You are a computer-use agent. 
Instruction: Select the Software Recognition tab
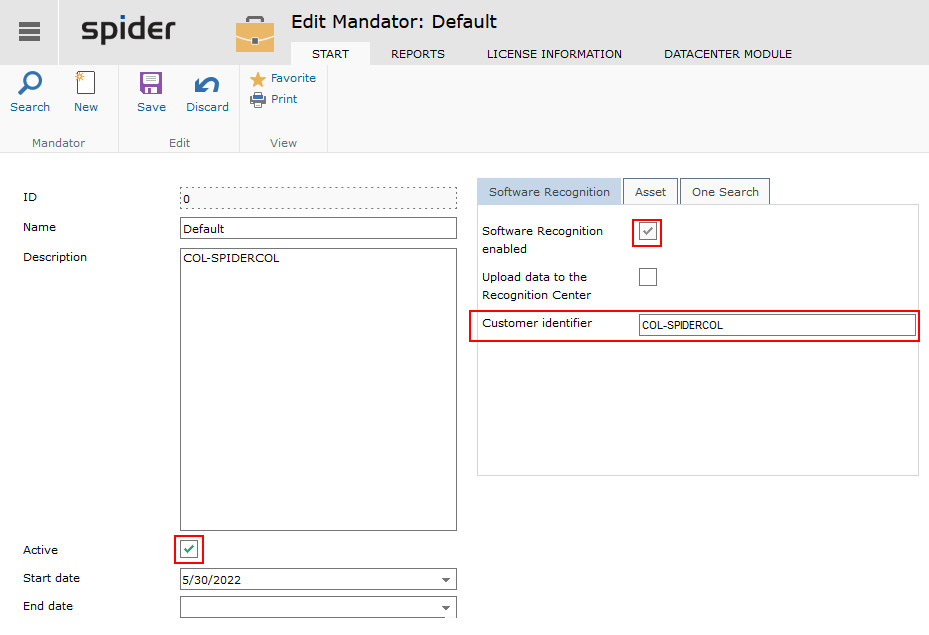[549, 192]
